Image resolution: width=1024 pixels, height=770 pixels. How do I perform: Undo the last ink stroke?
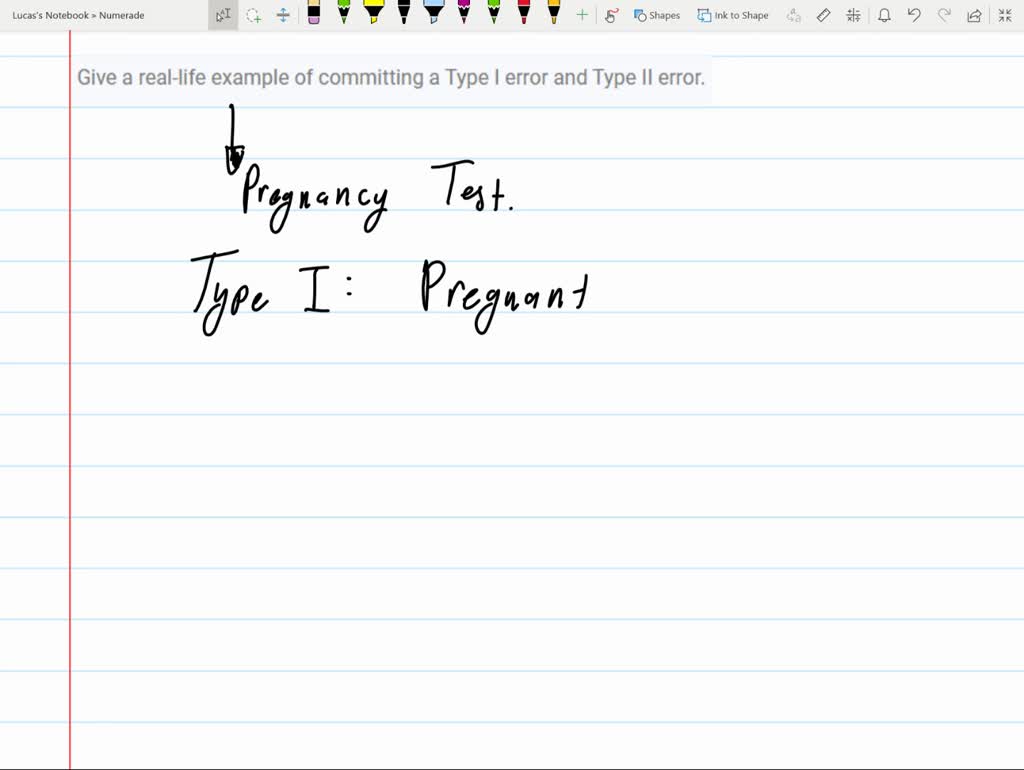[x=914, y=15]
